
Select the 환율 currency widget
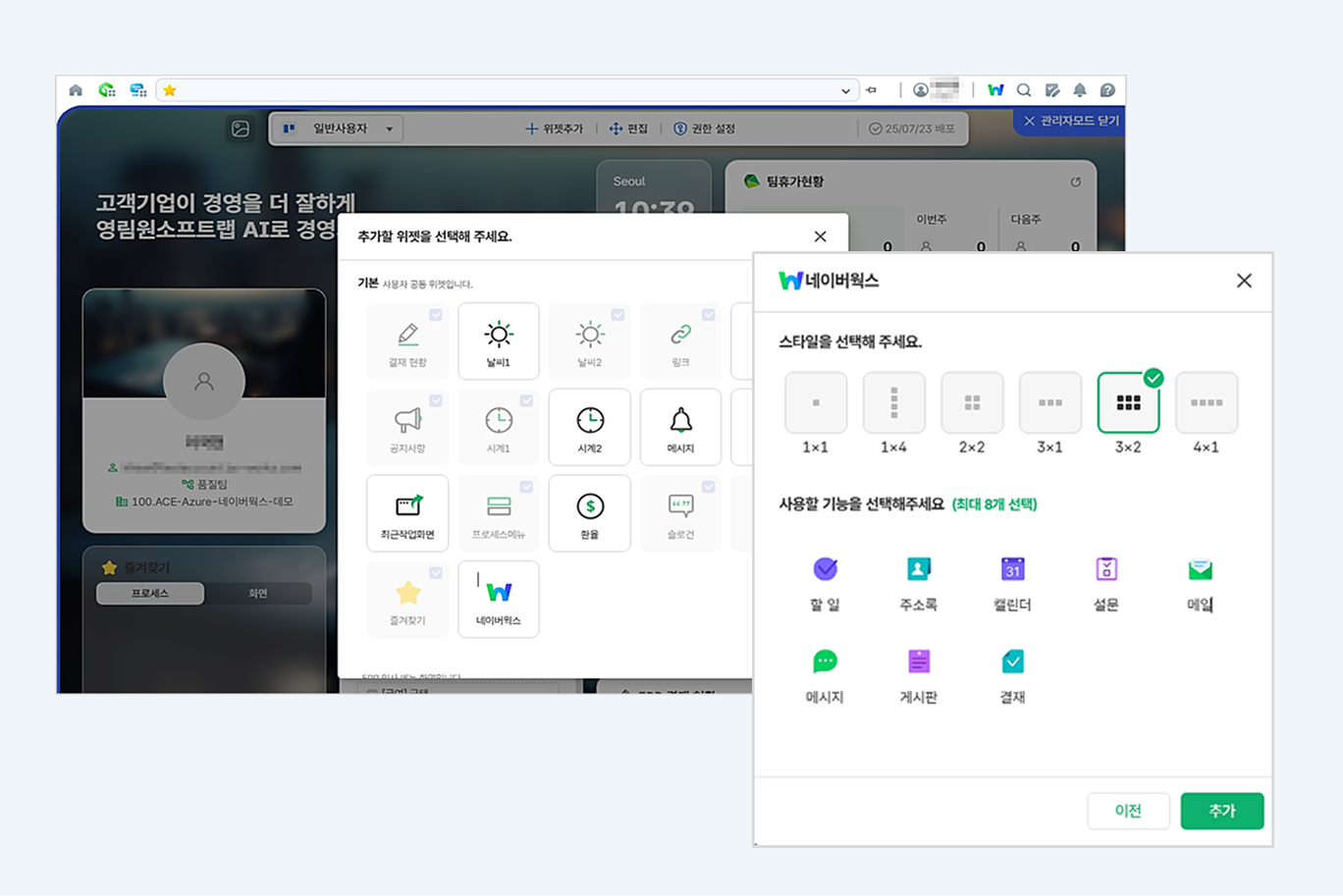(x=589, y=513)
